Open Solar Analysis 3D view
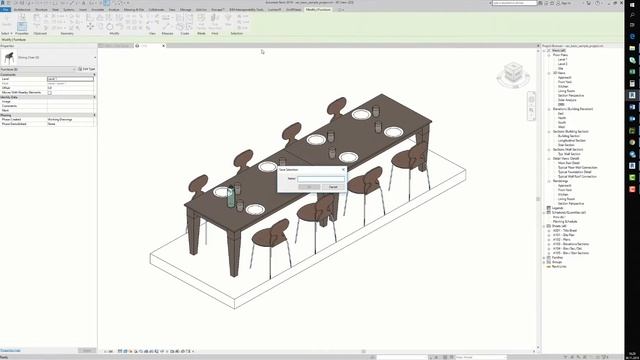Screen dimensions: 640x360 point(567,100)
